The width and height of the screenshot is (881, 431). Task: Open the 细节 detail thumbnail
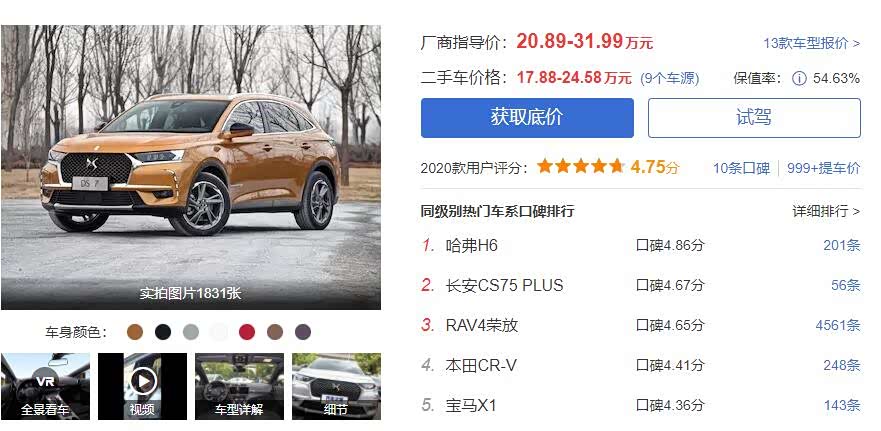pyautogui.click(x=336, y=386)
